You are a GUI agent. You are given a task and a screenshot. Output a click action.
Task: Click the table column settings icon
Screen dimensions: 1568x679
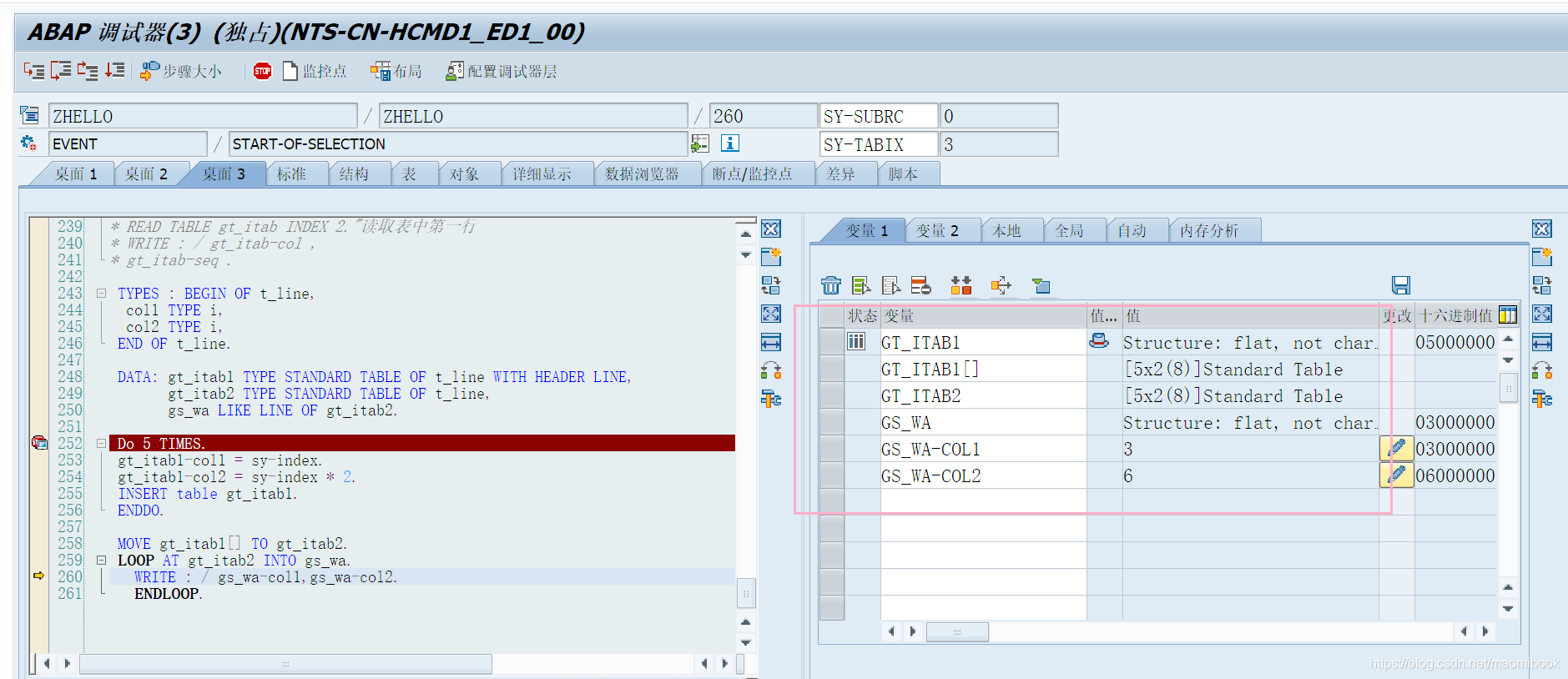[1508, 314]
